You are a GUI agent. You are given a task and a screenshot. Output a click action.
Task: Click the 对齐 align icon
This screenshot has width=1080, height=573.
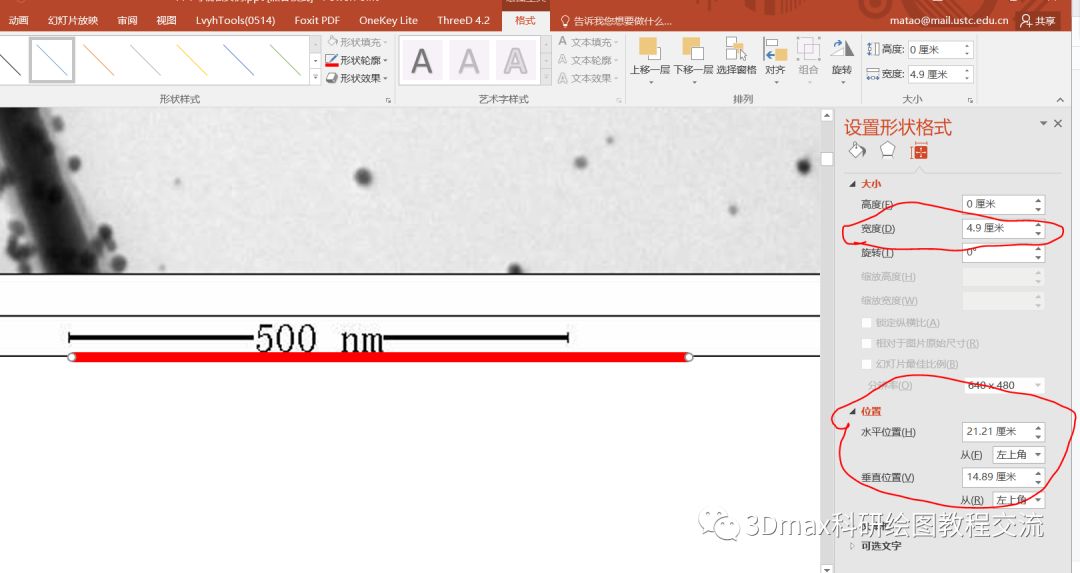tap(775, 49)
